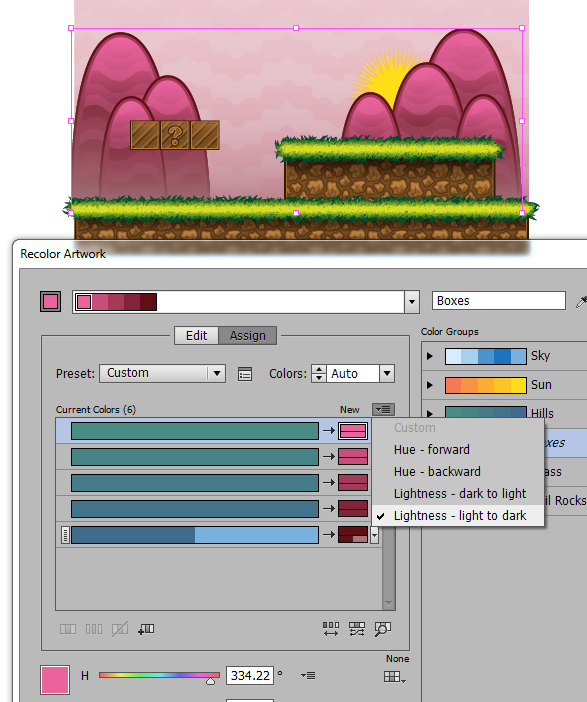The width and height of the screenshot is (587, 702).
Task: Open the New colors sort menu button
Action: (383, 409)
